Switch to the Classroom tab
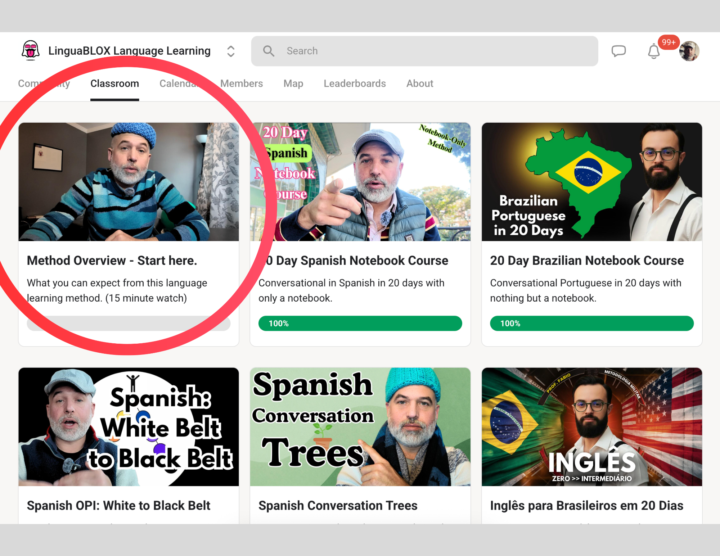 [x=114, y=83]
